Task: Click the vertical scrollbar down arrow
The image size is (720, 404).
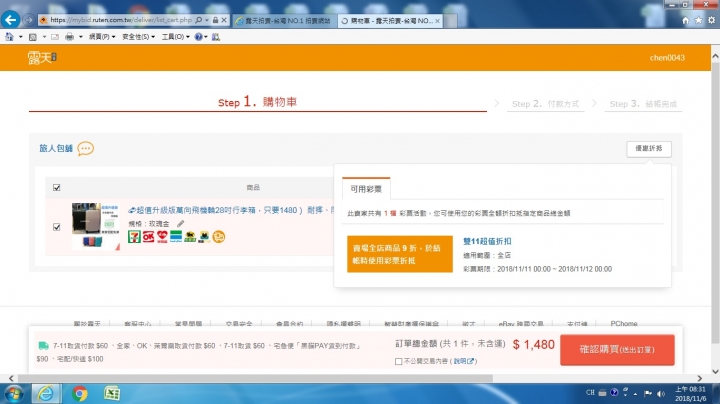Action: (x=715, y=371)
